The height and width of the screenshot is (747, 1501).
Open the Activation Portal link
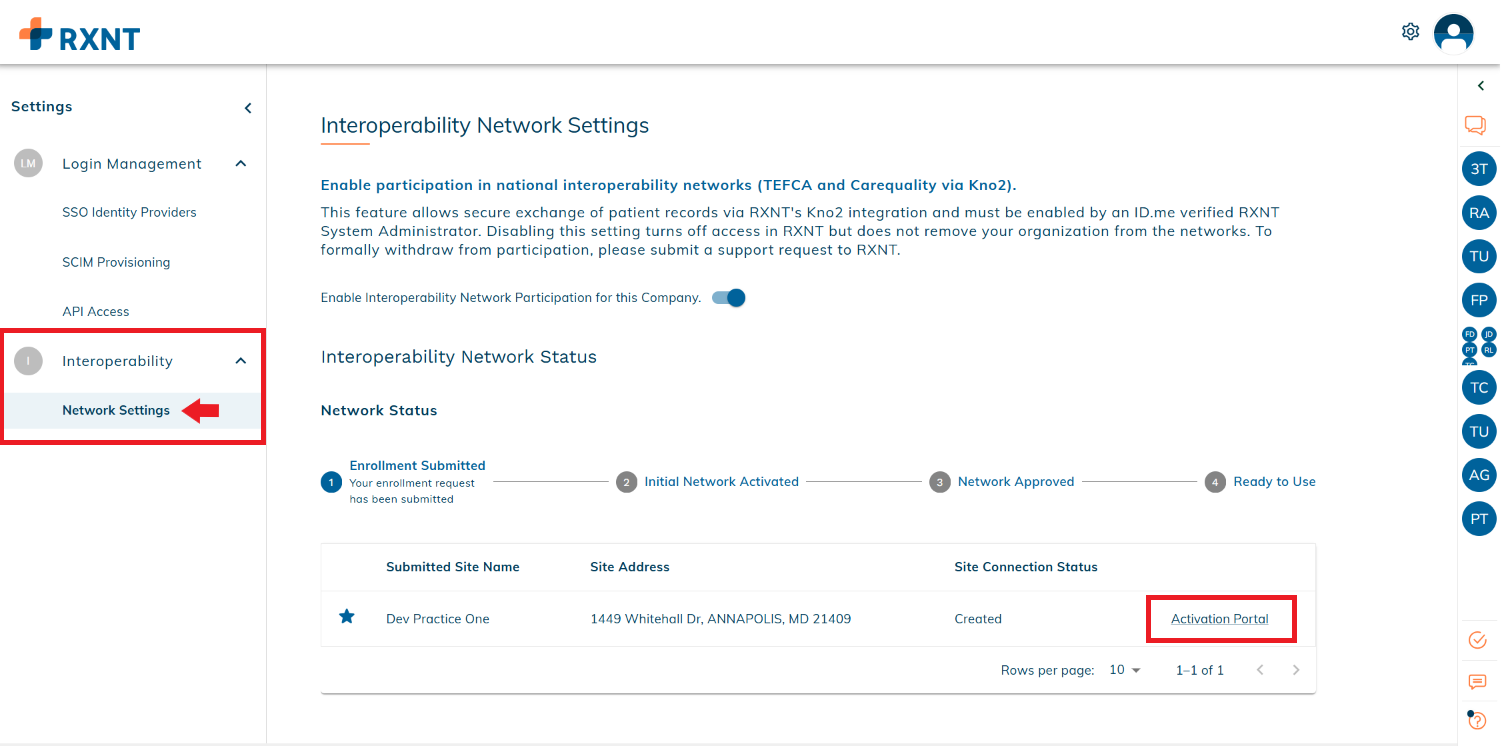(x=1220, y=619)
